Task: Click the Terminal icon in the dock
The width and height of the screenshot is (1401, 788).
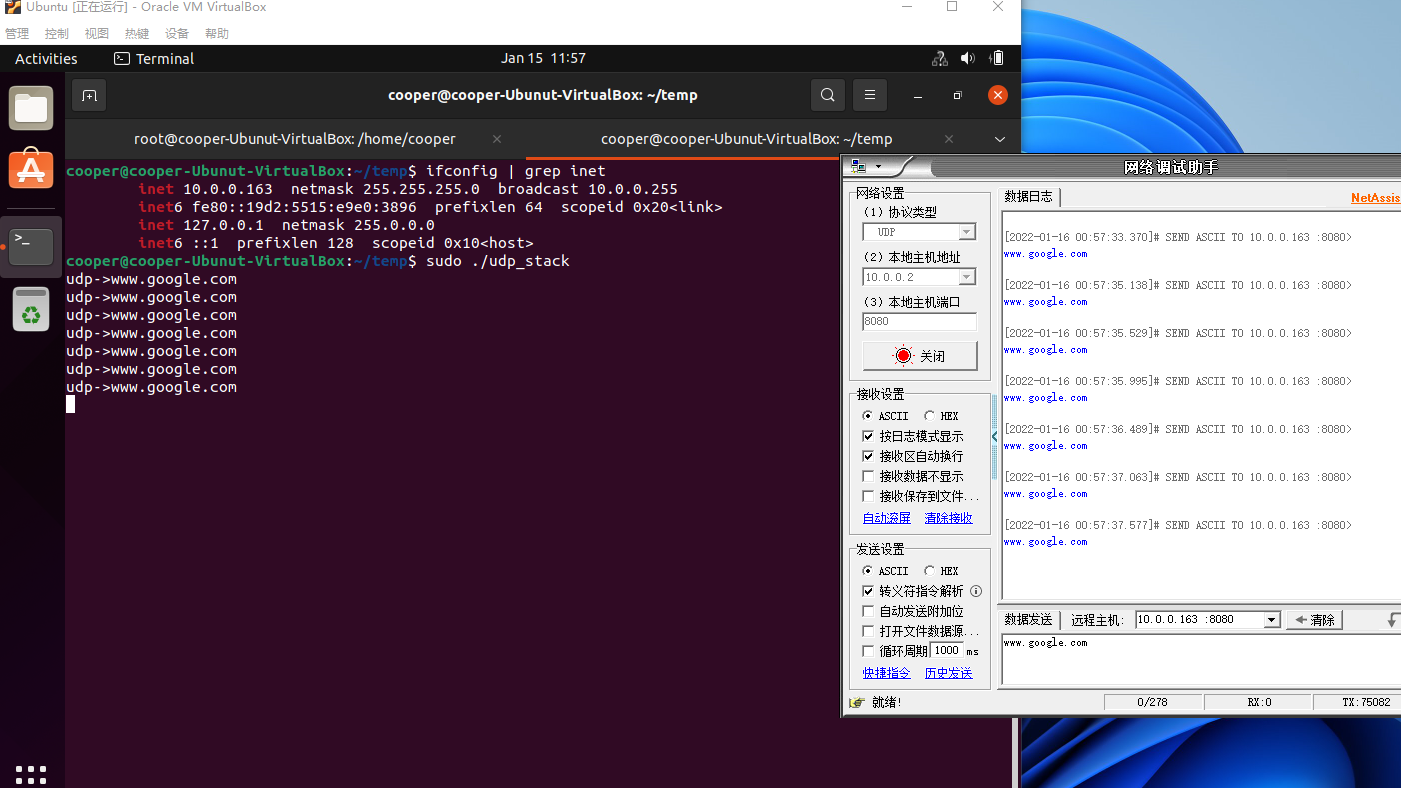Action: pyautogui.click(x=31, y=247)
